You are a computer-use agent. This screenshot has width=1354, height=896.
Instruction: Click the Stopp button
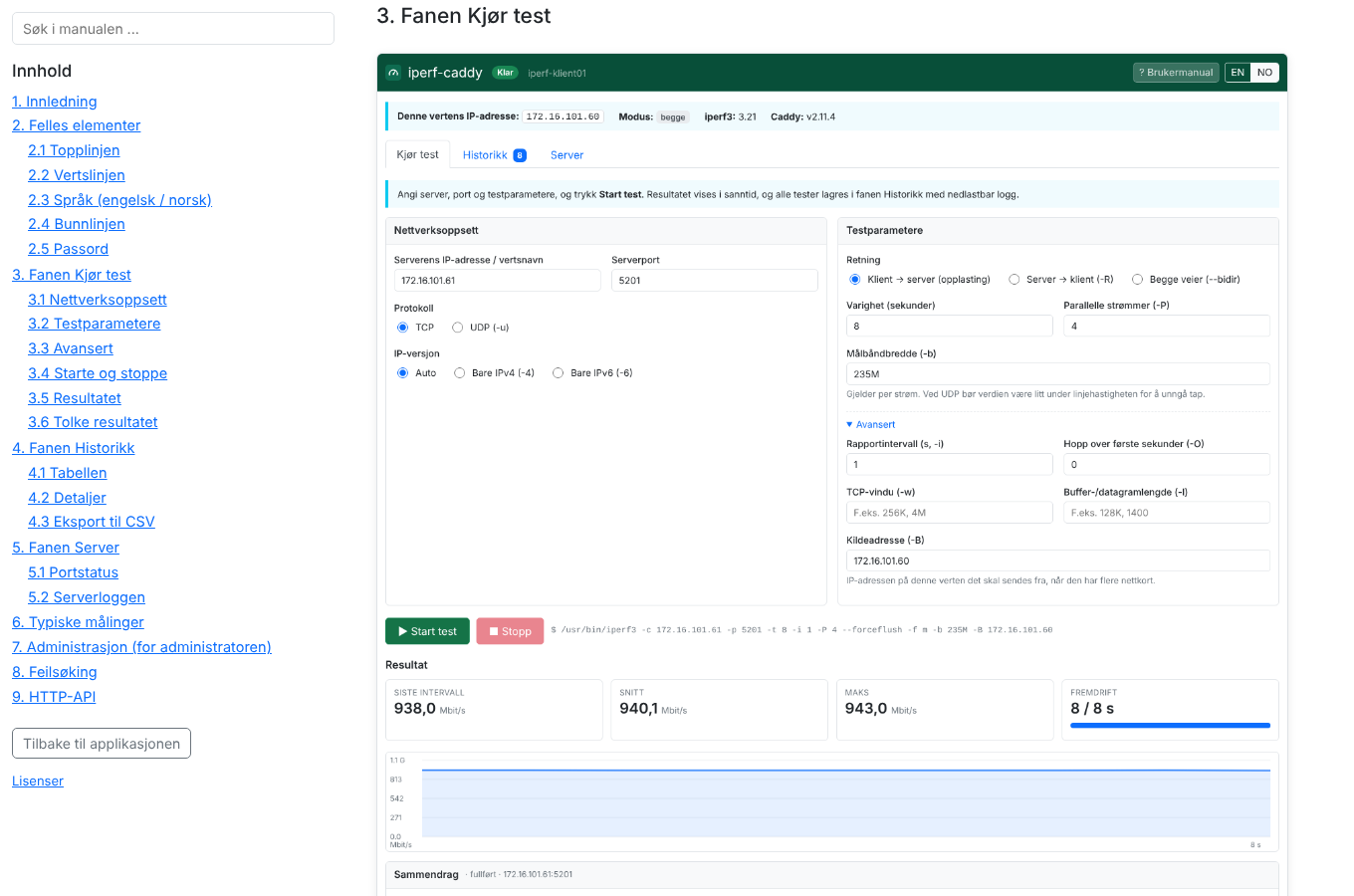click(510, 631)
